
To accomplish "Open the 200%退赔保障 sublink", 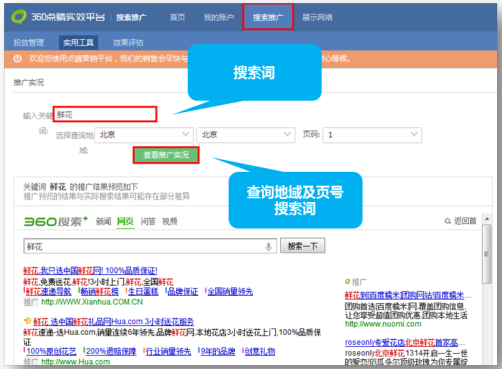I will point(111,351).
